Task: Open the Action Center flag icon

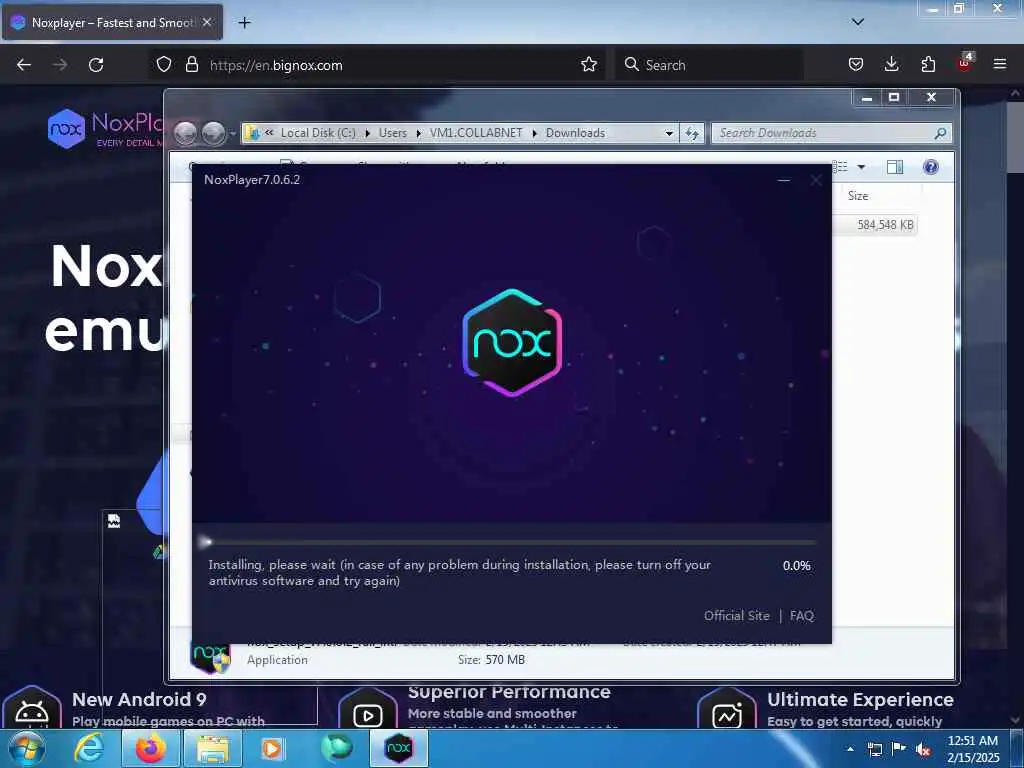Action: tap(899, 749)
